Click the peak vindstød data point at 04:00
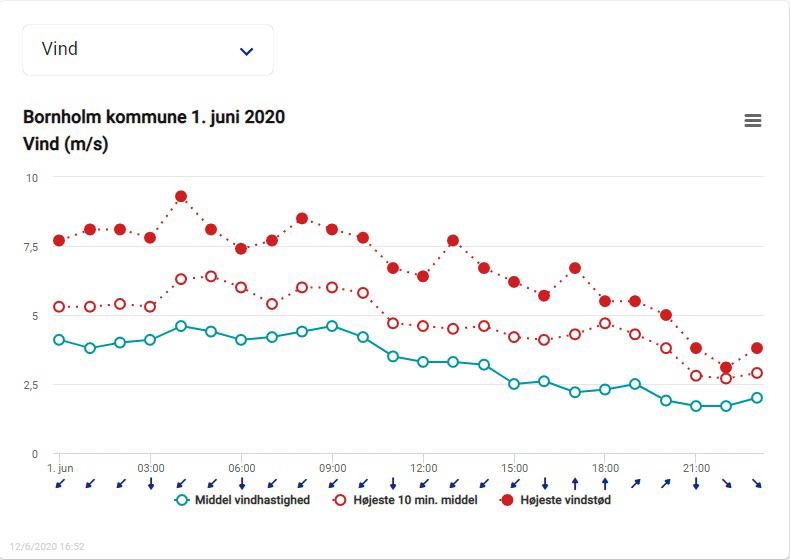This screenshot has height=560, width=790. tap(181, 197)
